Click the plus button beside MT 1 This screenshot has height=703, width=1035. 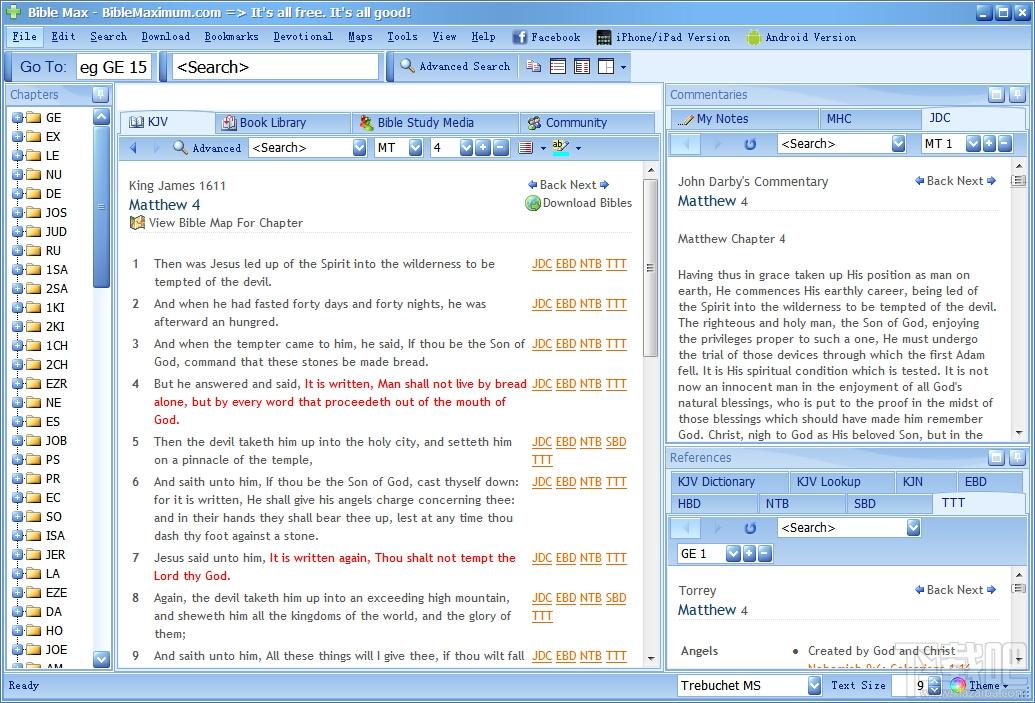989,143
